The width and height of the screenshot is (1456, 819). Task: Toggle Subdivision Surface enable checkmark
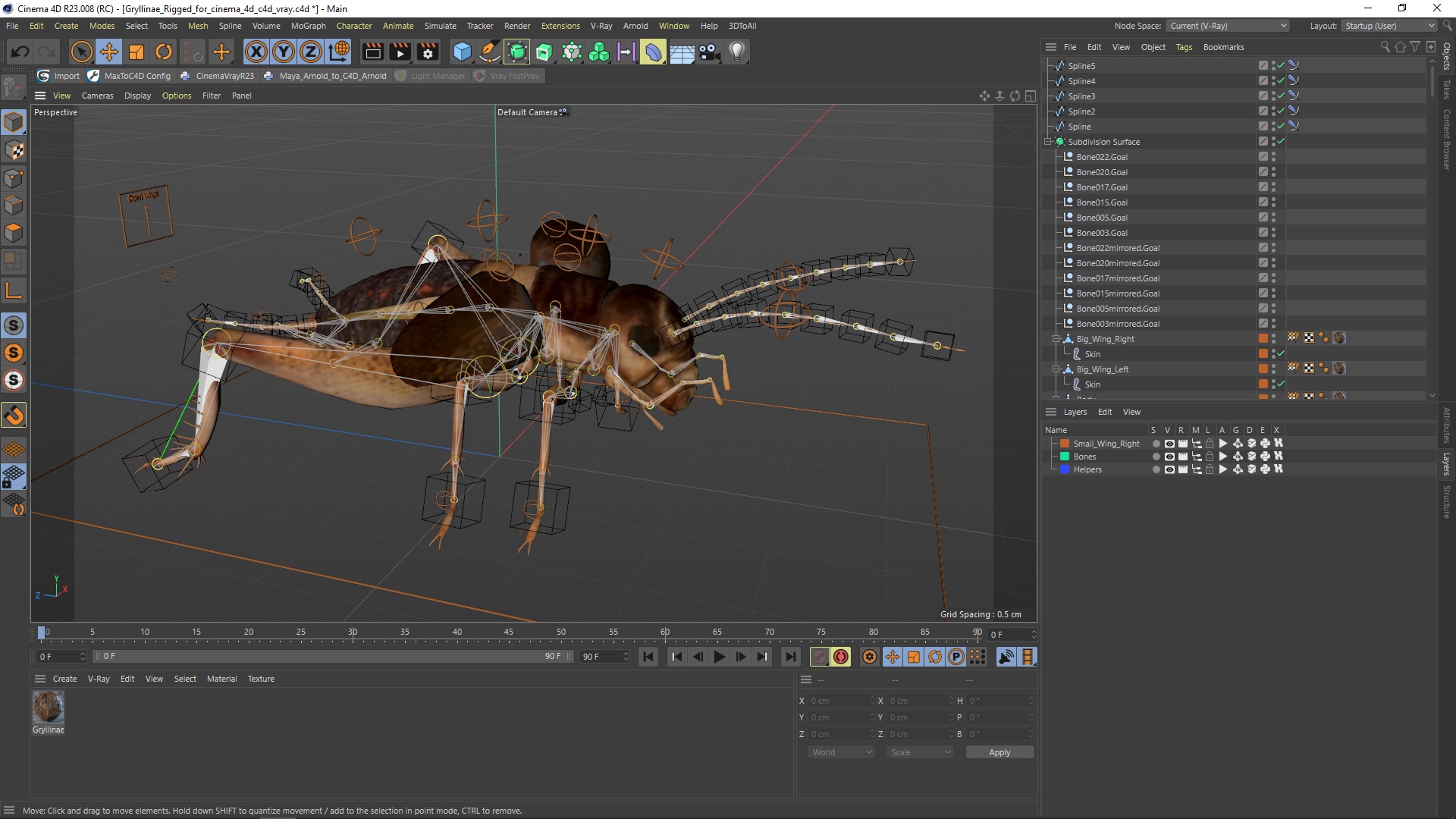[x=1282, y=142]
